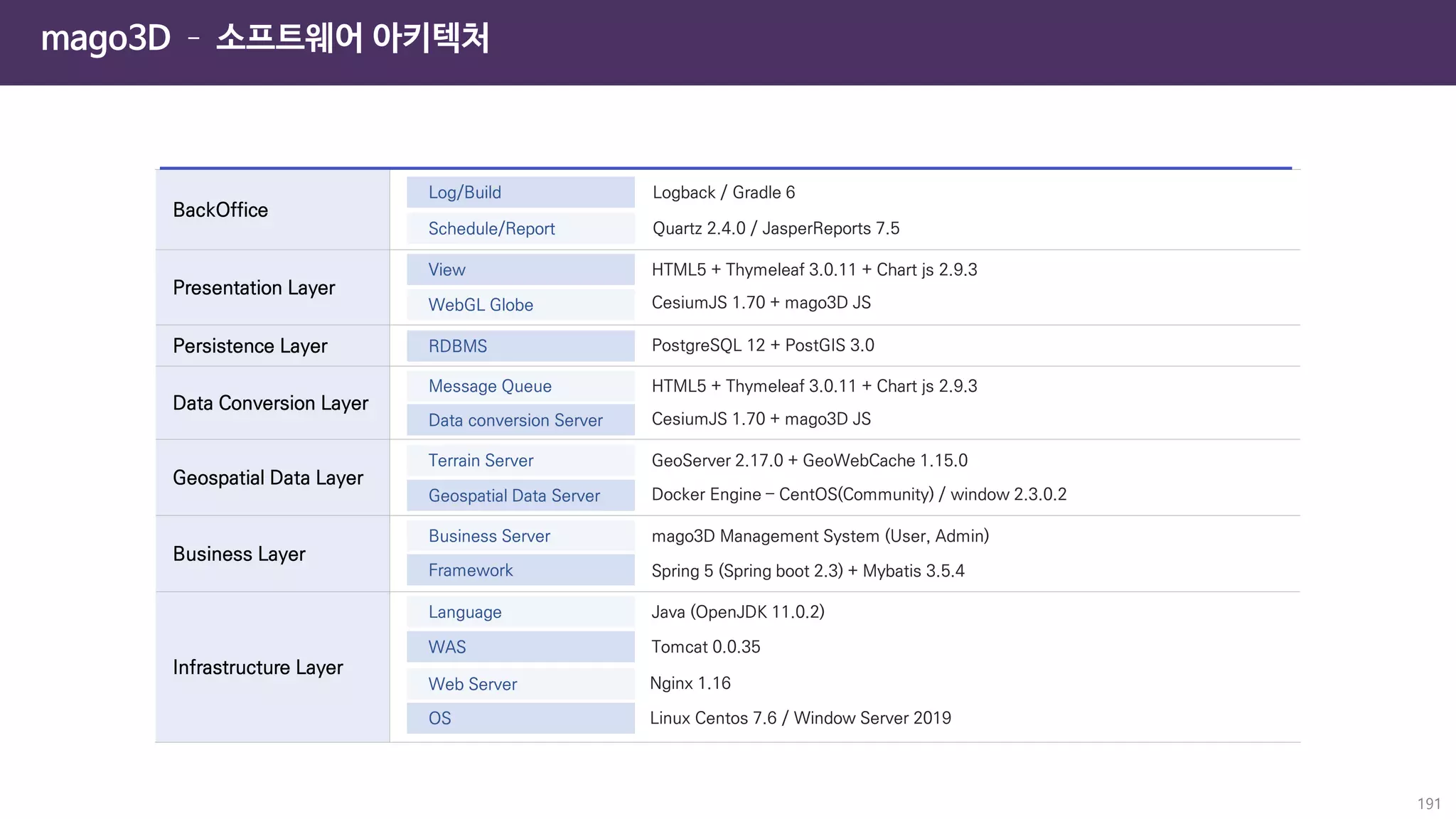This screenshot has width=1456, height=819.
Task: Click the 'Data conversion Server' label
Action: point(520,420)
